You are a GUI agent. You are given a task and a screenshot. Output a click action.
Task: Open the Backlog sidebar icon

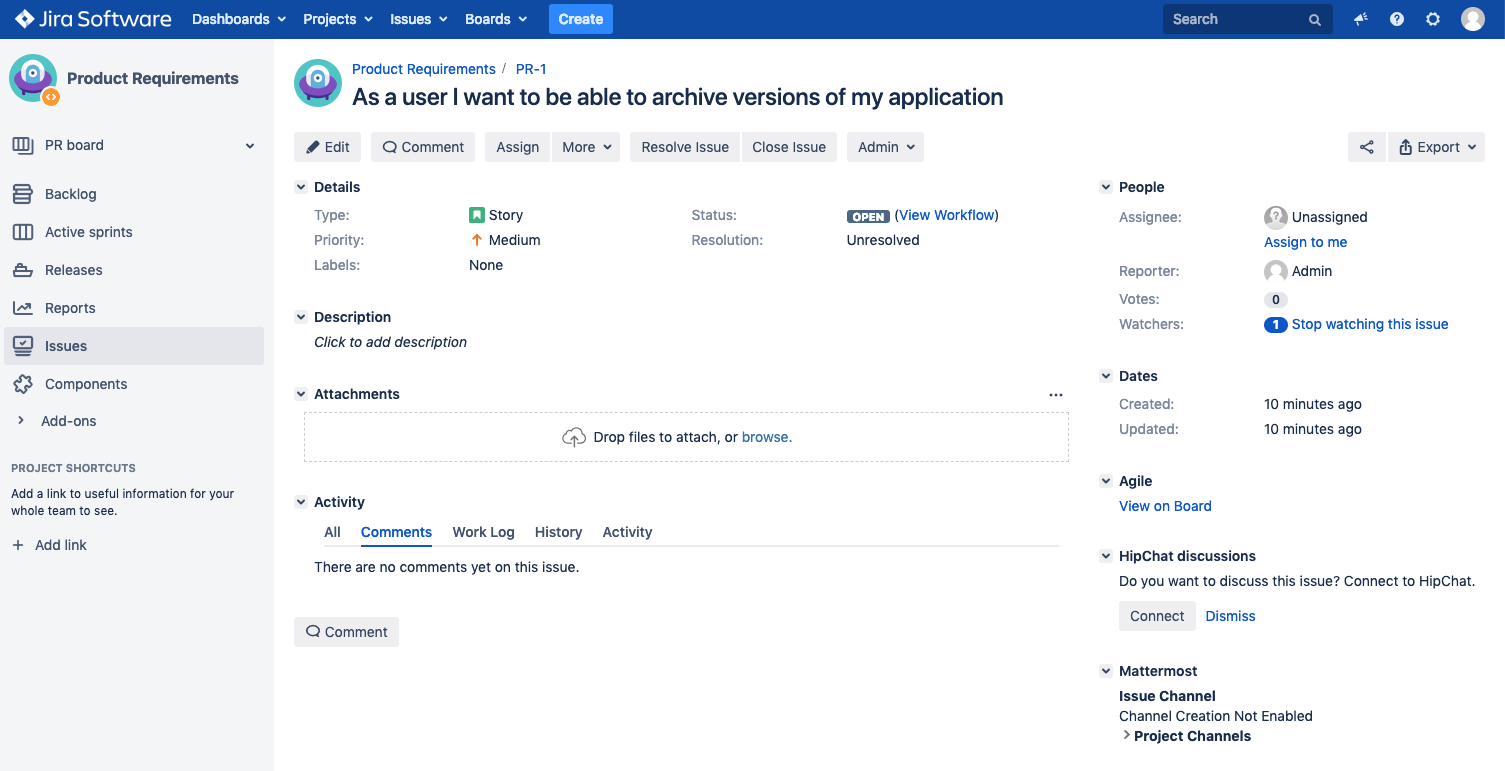(23, 194)
